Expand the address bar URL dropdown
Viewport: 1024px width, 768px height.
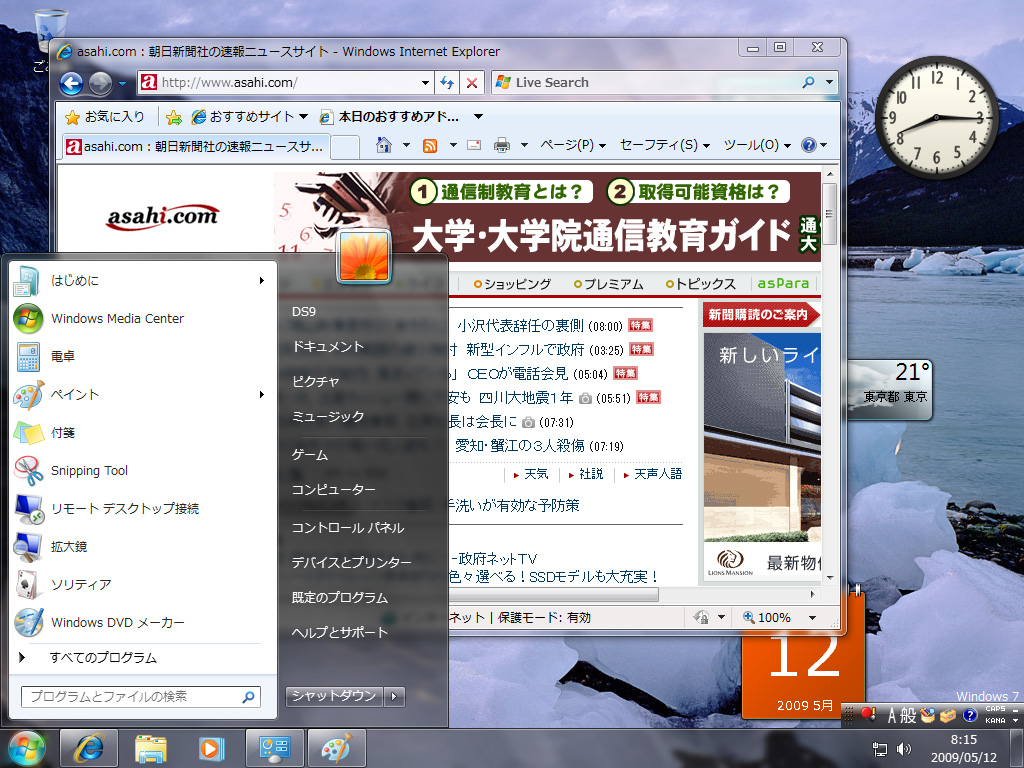click(x=425, y=83)
